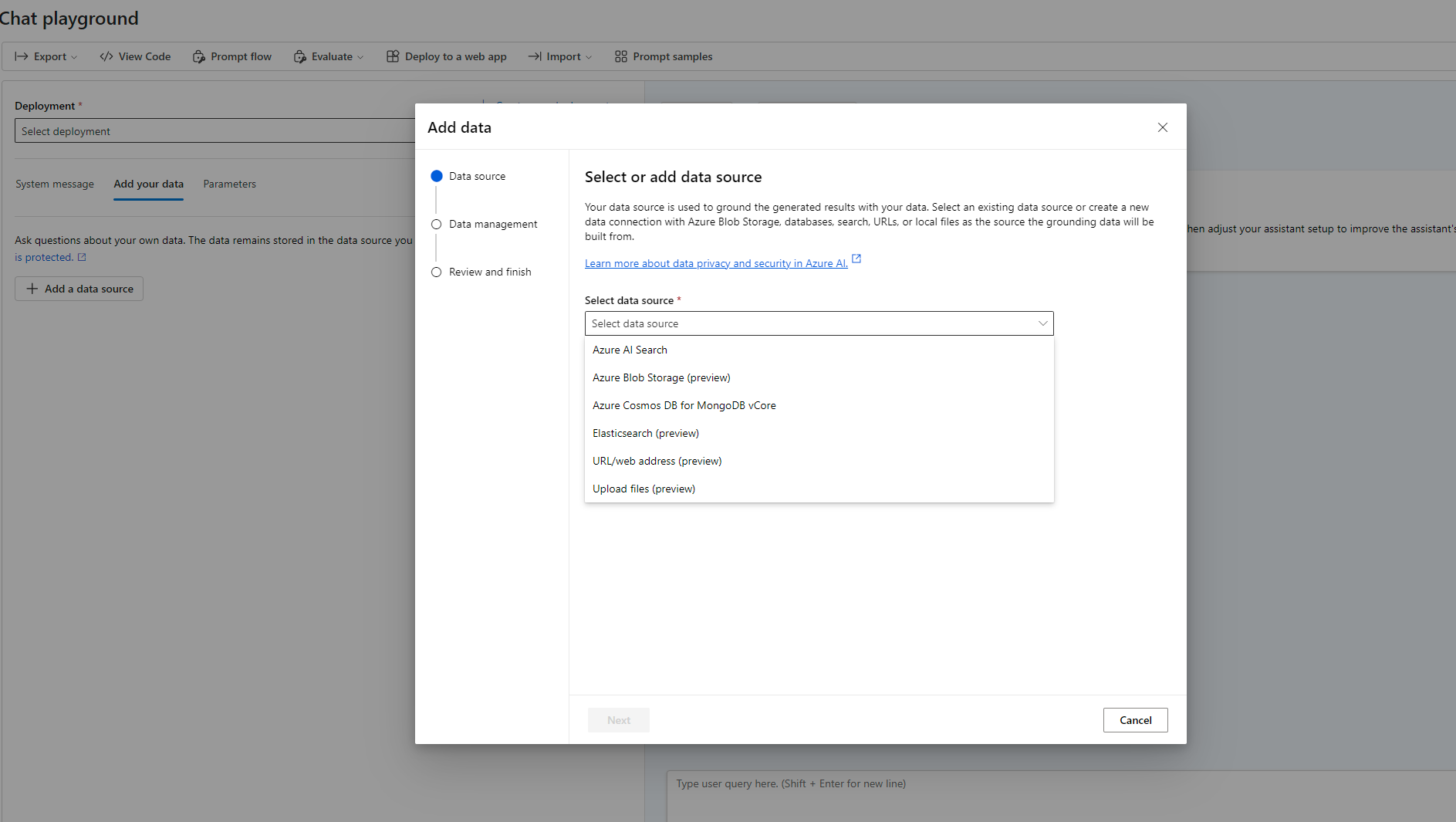This screenshot has width=1456, height=822.
Task: Open the Export dropdown chevron
Action: pos(74,57)
